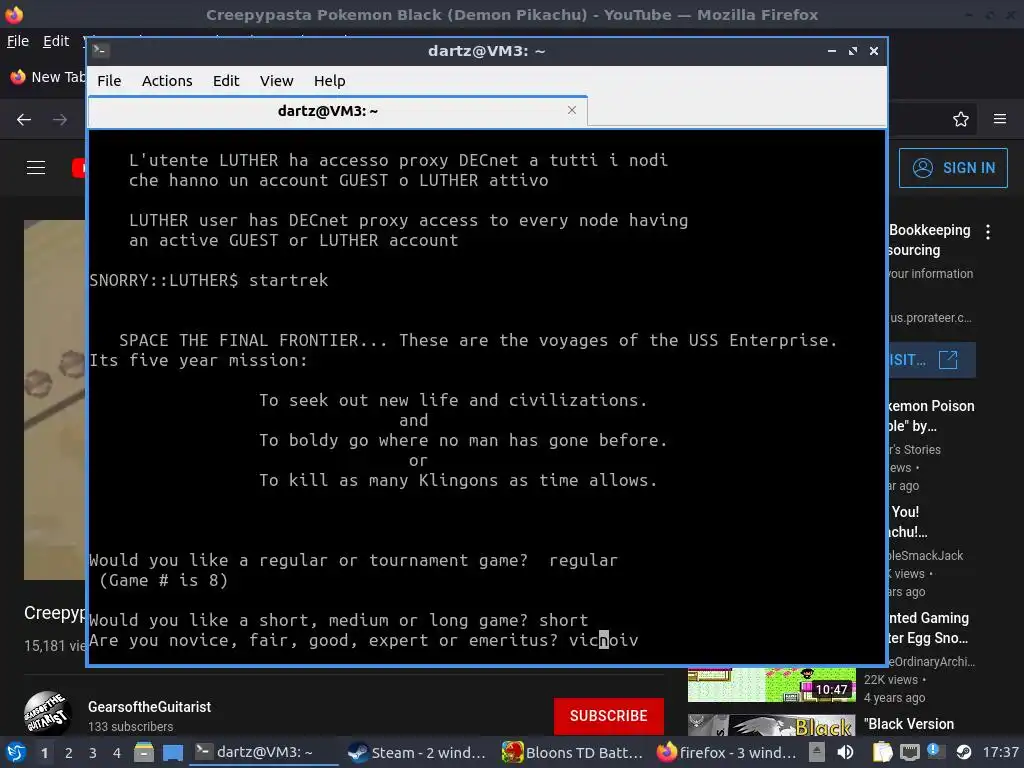
Task: Go back in the Firefox browser
Action: [x=24, y=120]
